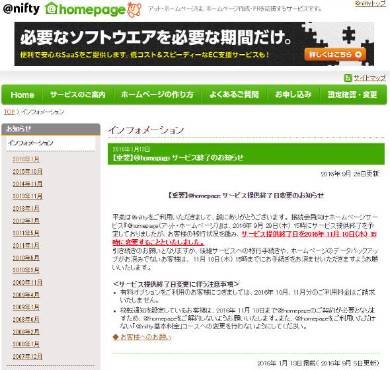Open the software SaaS banner advertisement
The image size is (390, 370).
[194, 44]
